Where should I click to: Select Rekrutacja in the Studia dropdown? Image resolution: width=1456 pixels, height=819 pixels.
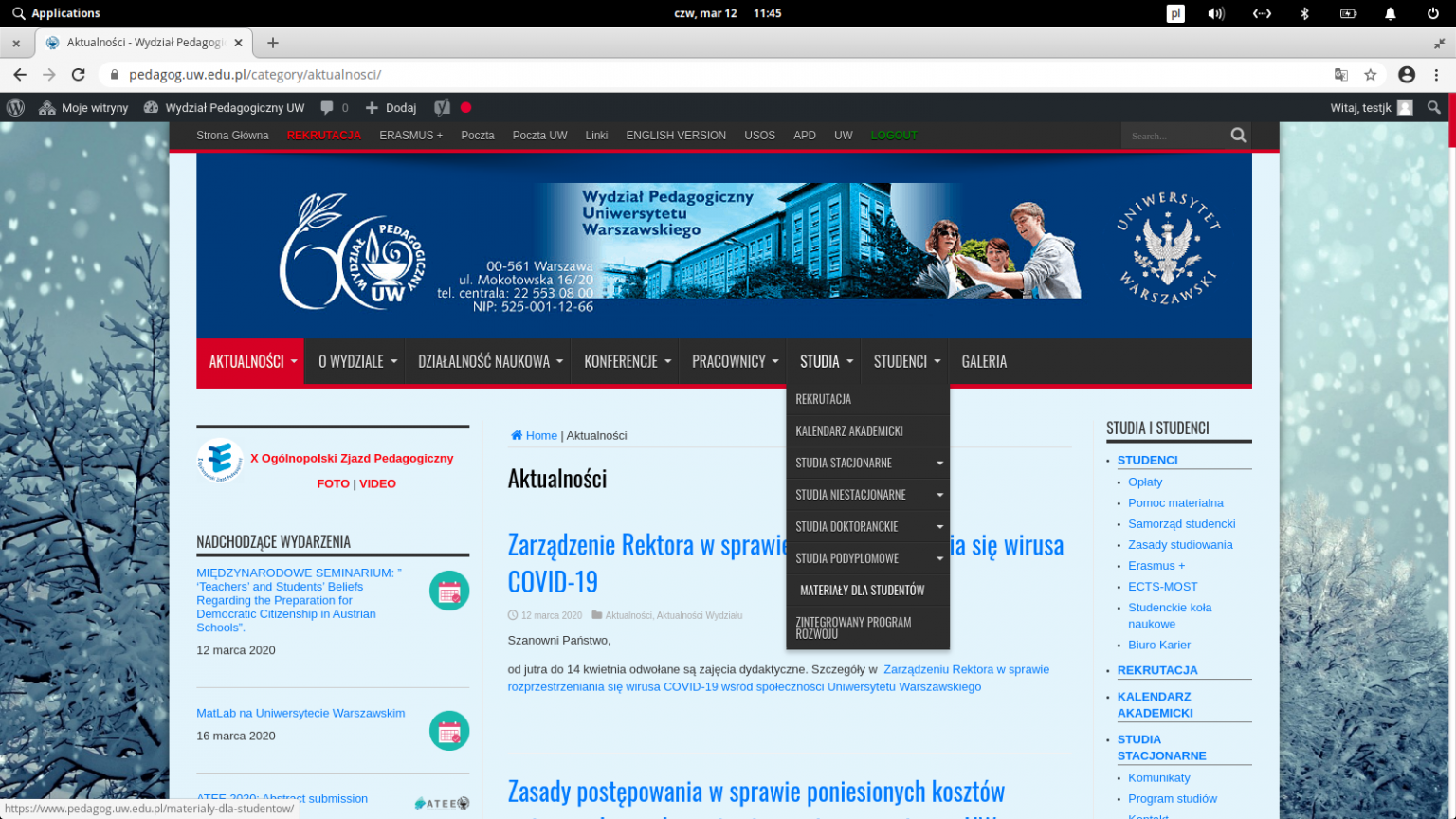tap(867, 399)
